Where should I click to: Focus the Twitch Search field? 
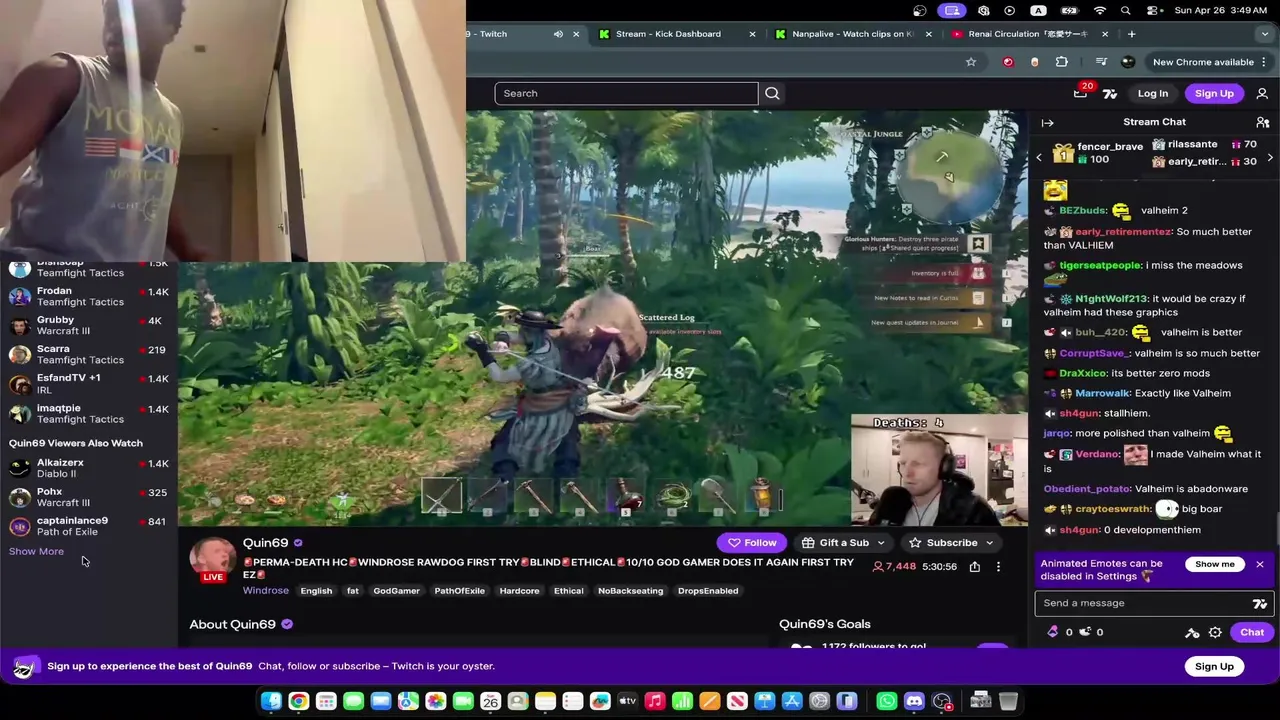[626, 93]
